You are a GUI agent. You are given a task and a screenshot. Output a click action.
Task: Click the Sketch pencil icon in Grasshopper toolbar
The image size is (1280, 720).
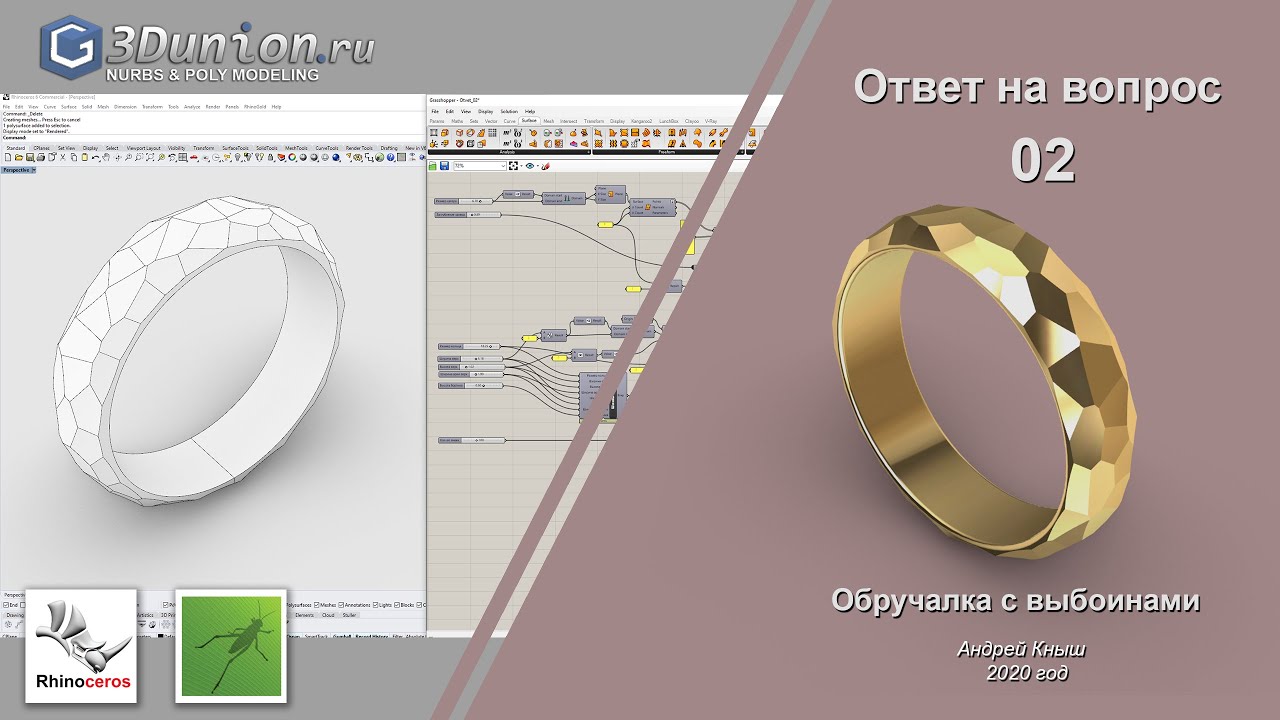pyautogui.click(x=545, y=165)
